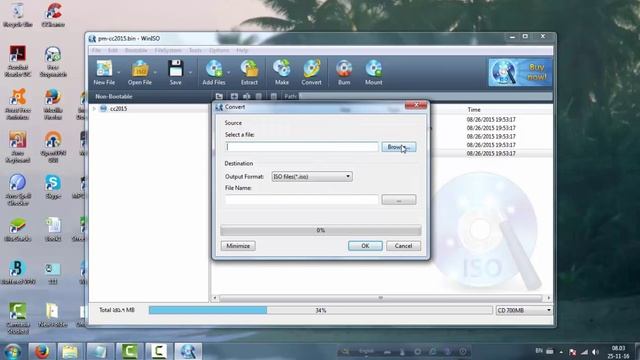Open the File menu
The image size is (640, 360).
(96, 50)
